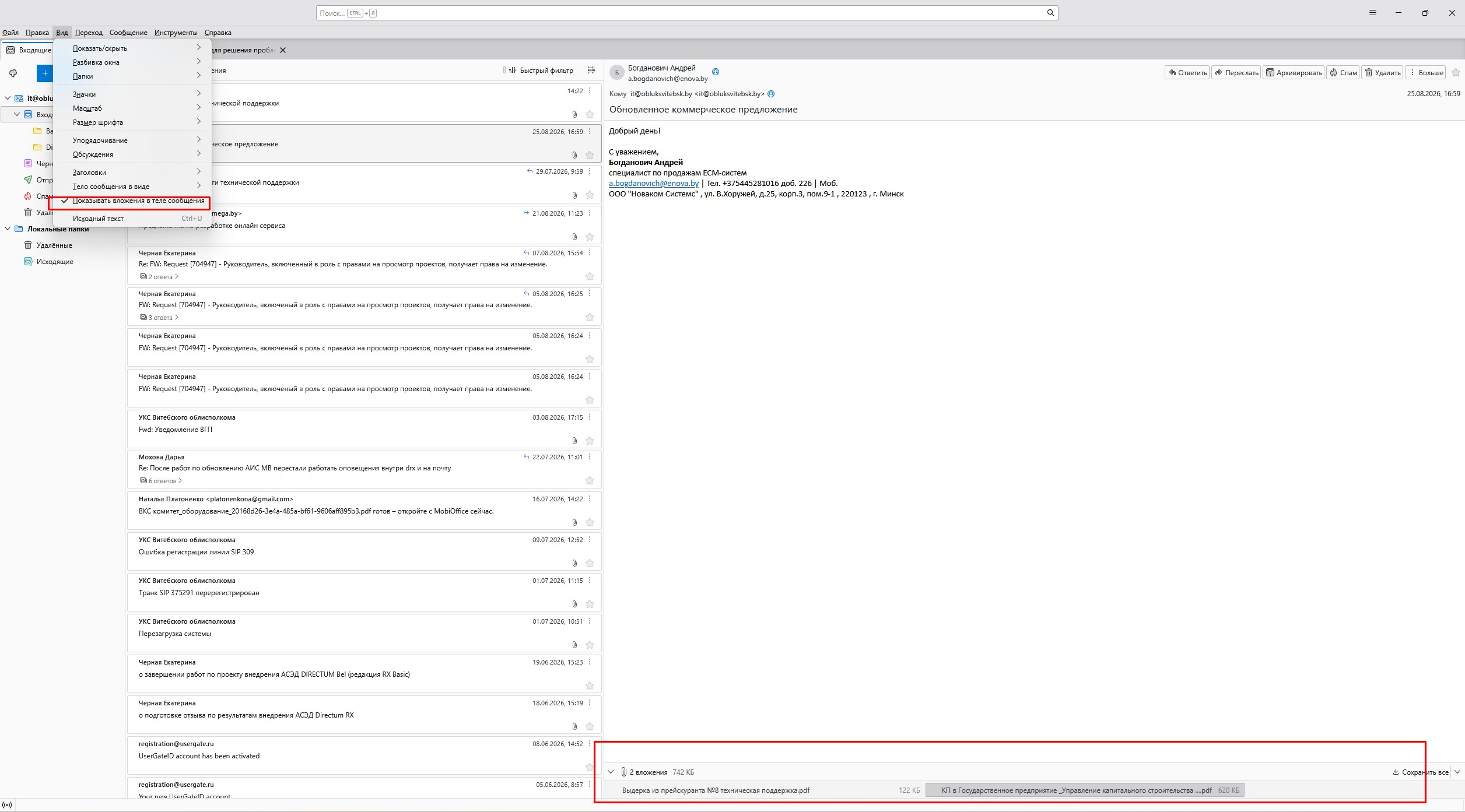Click the attachment paperclip on the 16.07.2026 14:22 message
The image size is (1465, 812).
pos(574,522)
